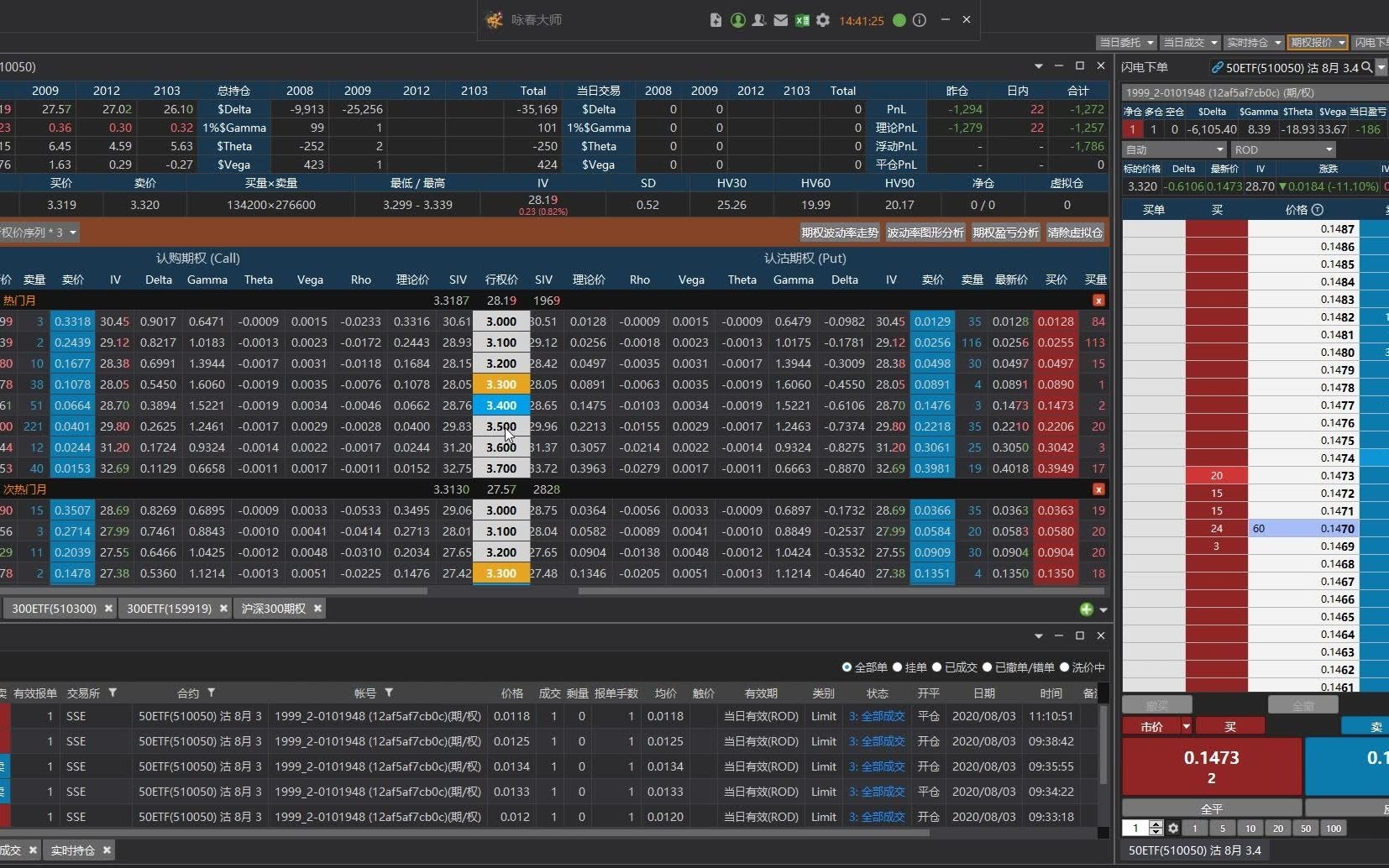1389x868 pixels.
Task: Select the 50ETF(510050) 沽 8月 3.4 bottom tab
Action: pos(1195,850)
